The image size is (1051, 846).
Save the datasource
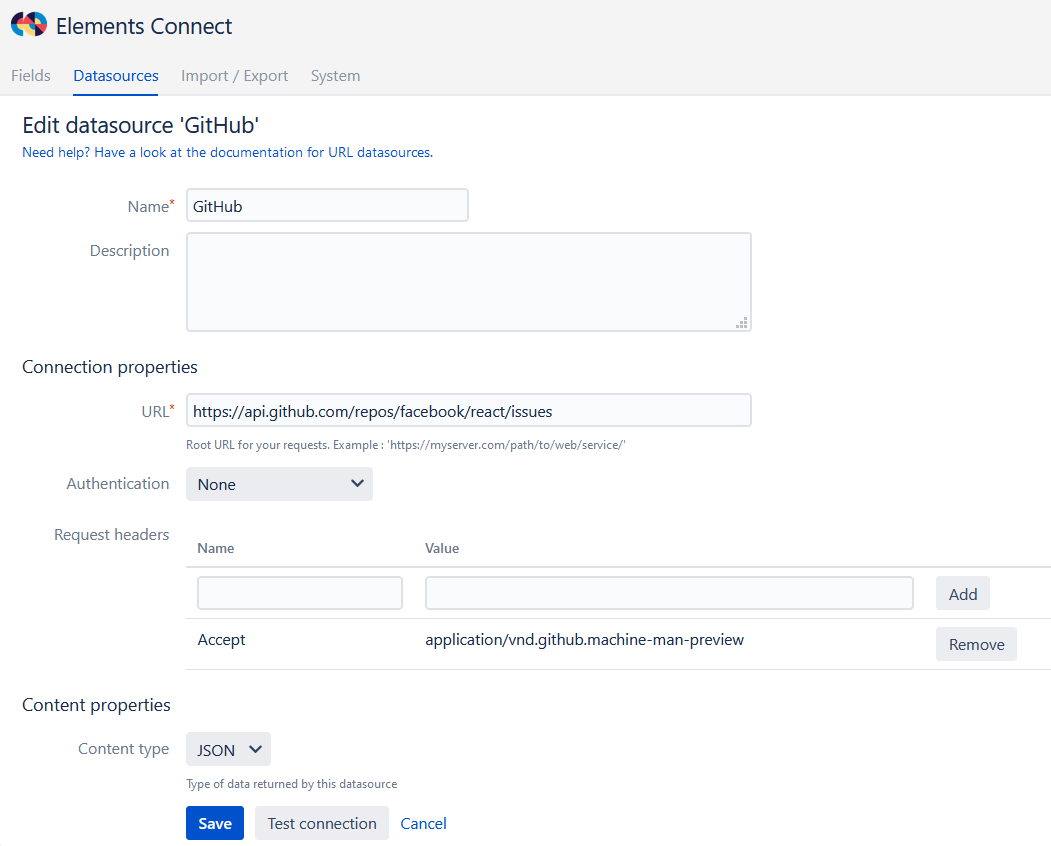214,824
